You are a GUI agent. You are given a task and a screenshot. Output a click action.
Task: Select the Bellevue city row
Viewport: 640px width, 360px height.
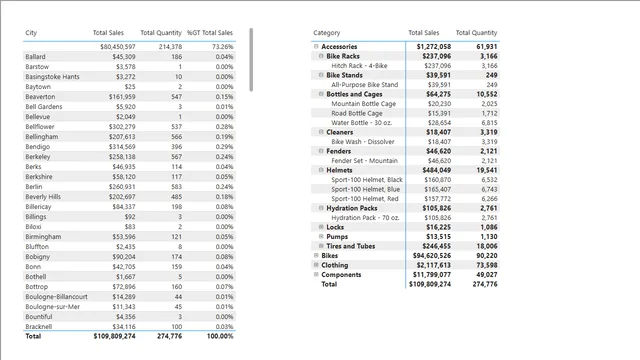click(129, 117)
